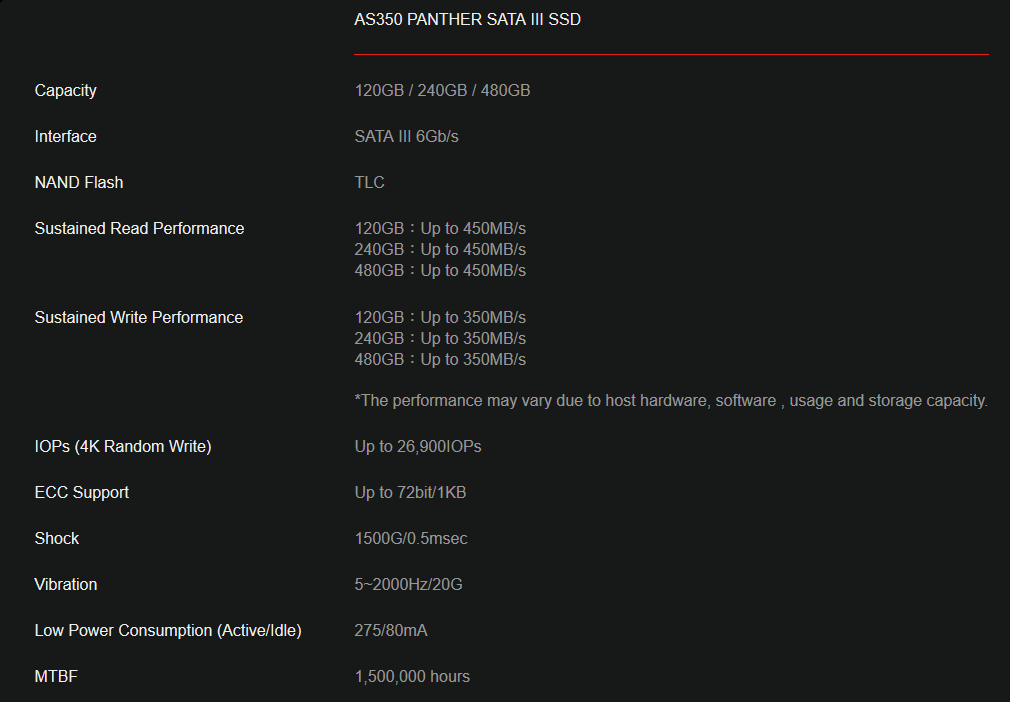The width and height of the screenshot is (1010, 702).
Task: Click the Sustained Read Performance label
Action: coord(139,228)
